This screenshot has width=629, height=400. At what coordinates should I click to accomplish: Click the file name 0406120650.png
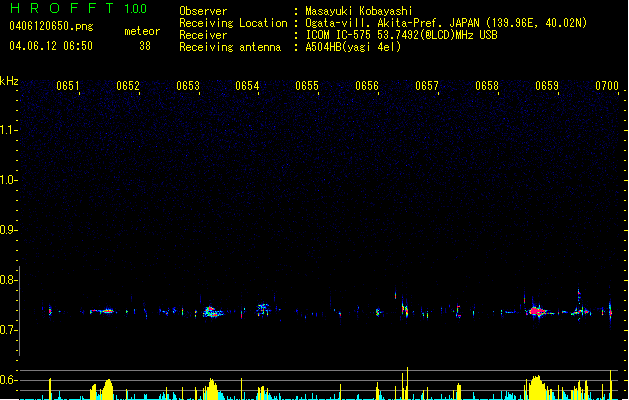coord(51,26)
